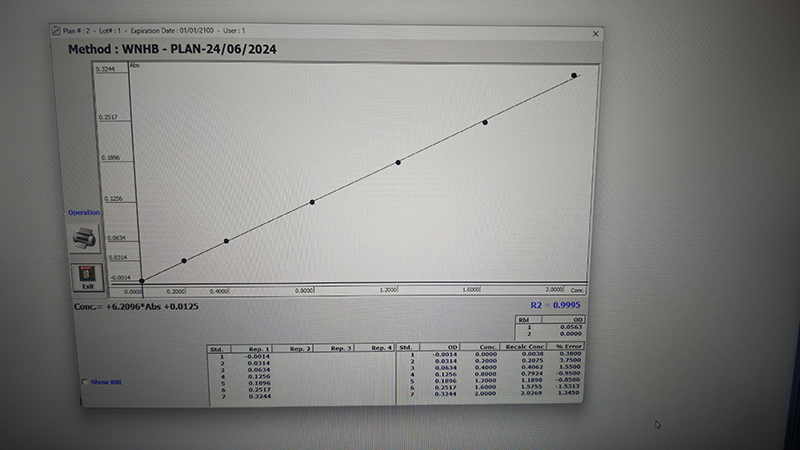Click the Abs axis label at the graph top
The image size is (800, 450).
(135, 65)
